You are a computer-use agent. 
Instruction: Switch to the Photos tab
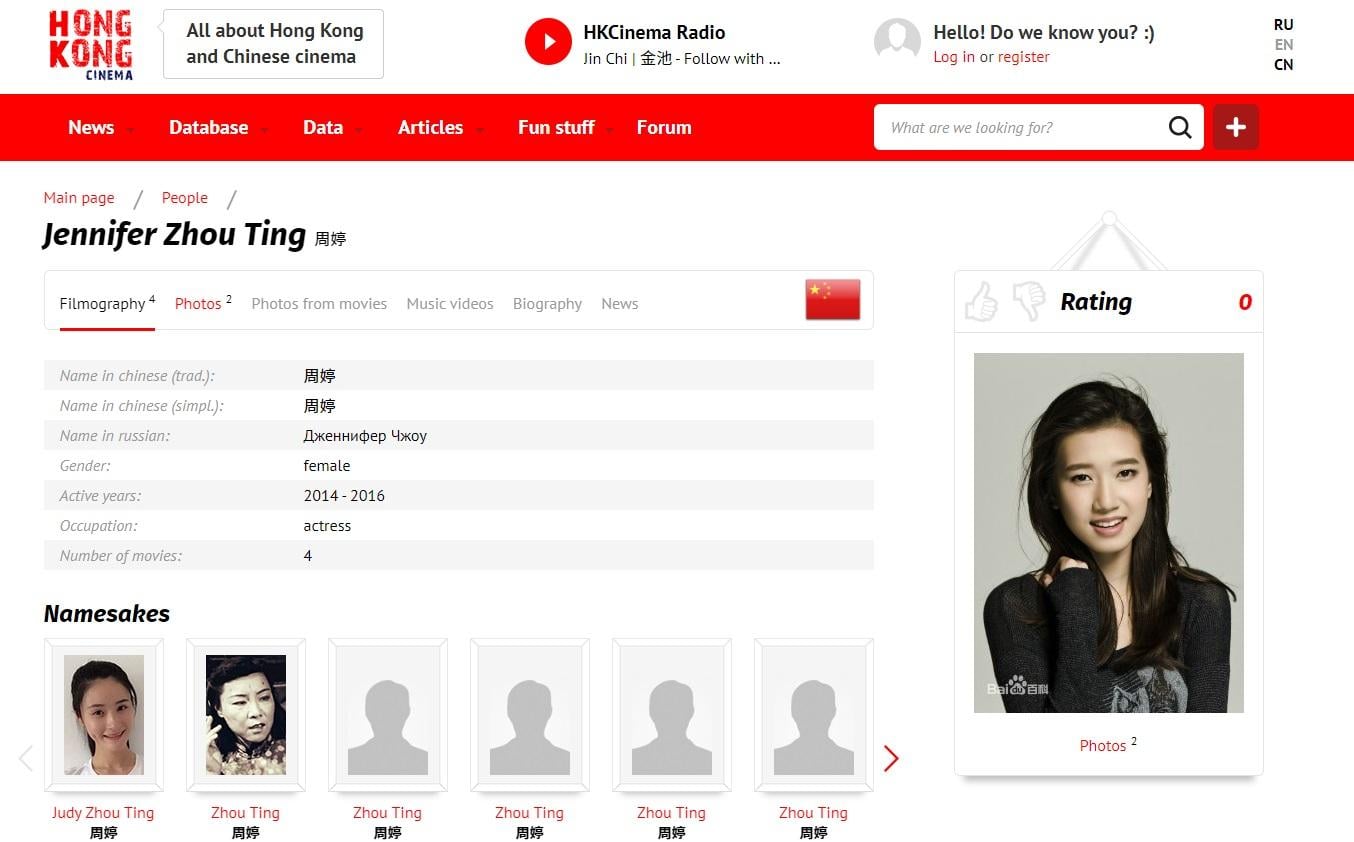click(x=198, y=304)
